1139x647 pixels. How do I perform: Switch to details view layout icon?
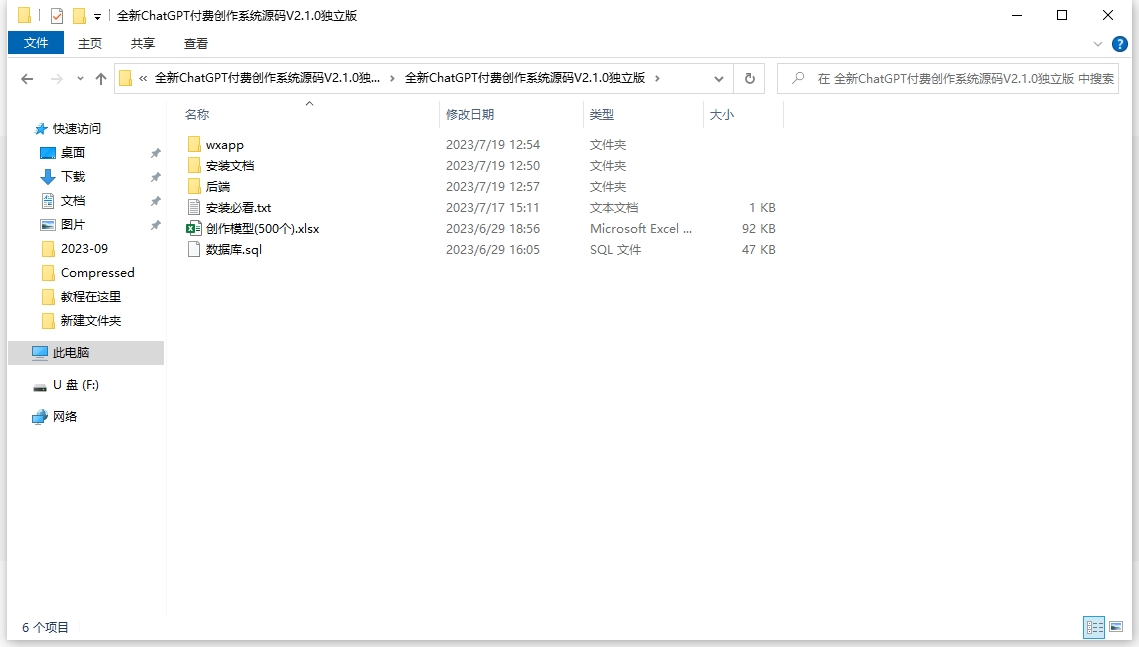click(x=1094, y=627)
